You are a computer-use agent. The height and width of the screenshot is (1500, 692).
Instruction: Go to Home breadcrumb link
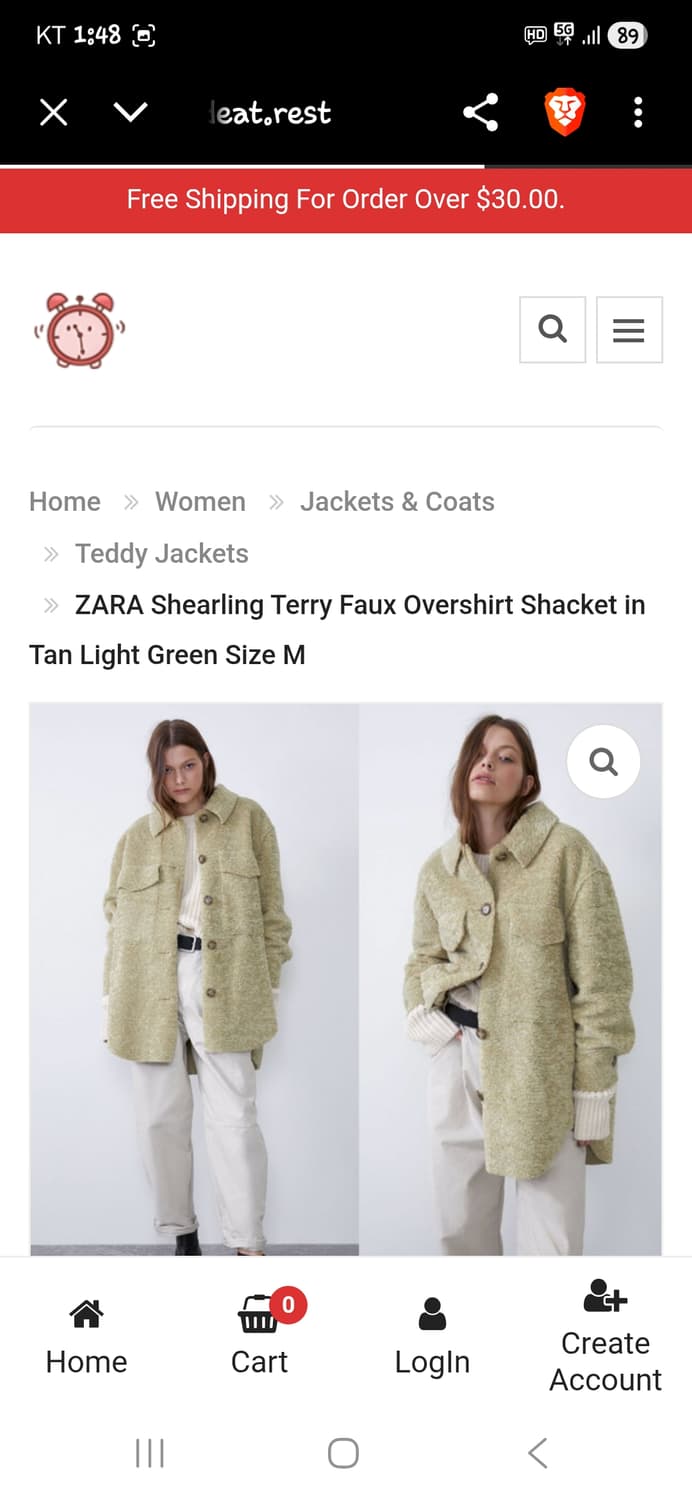[x=65, y=501]
